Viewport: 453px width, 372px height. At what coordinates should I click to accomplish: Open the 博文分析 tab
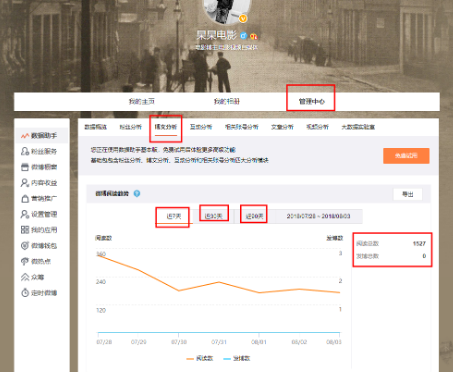pos(166,127)
